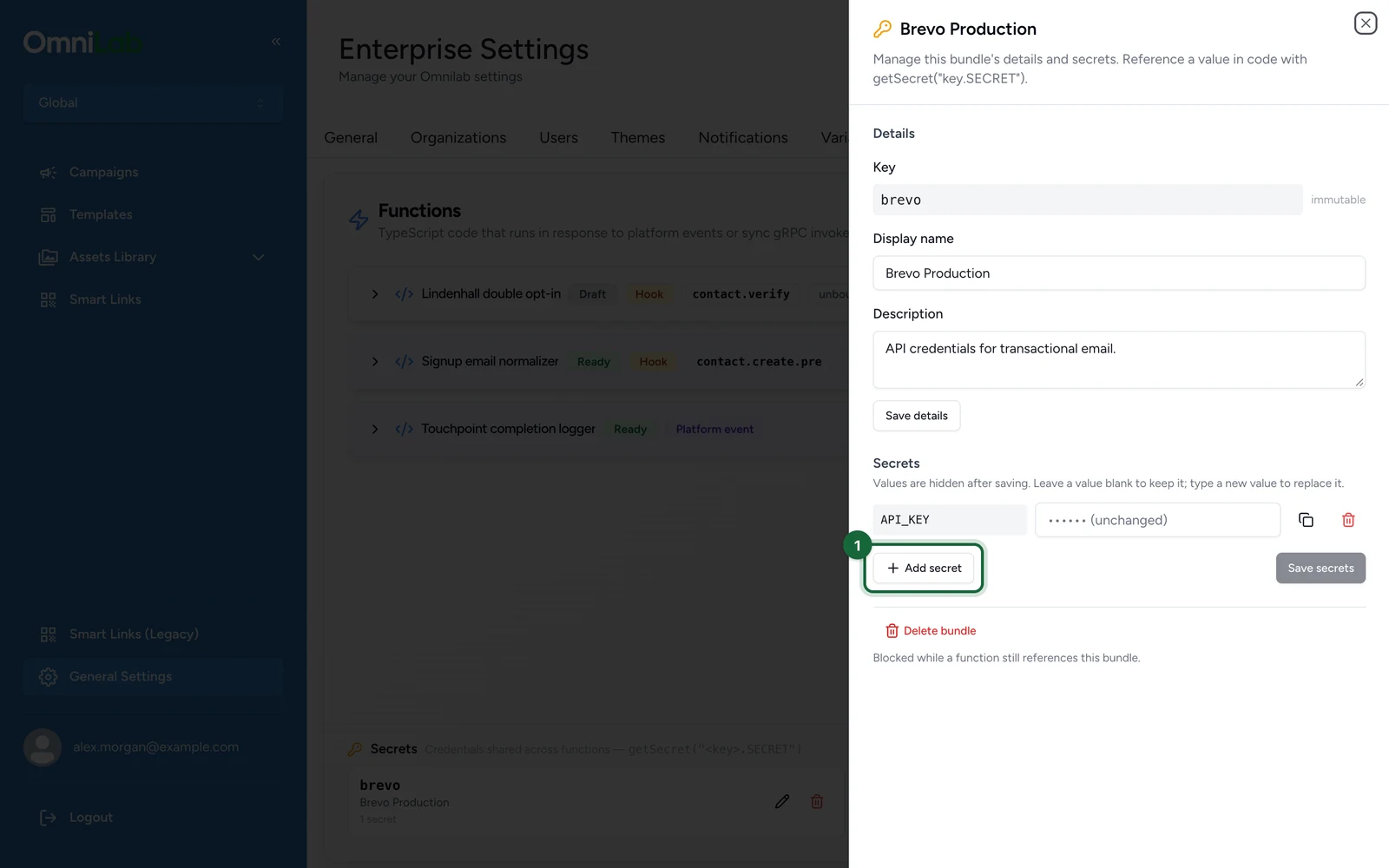Copy the API_KEY secret value
The image size is (1389, 868).
[x=1306, y=520]
